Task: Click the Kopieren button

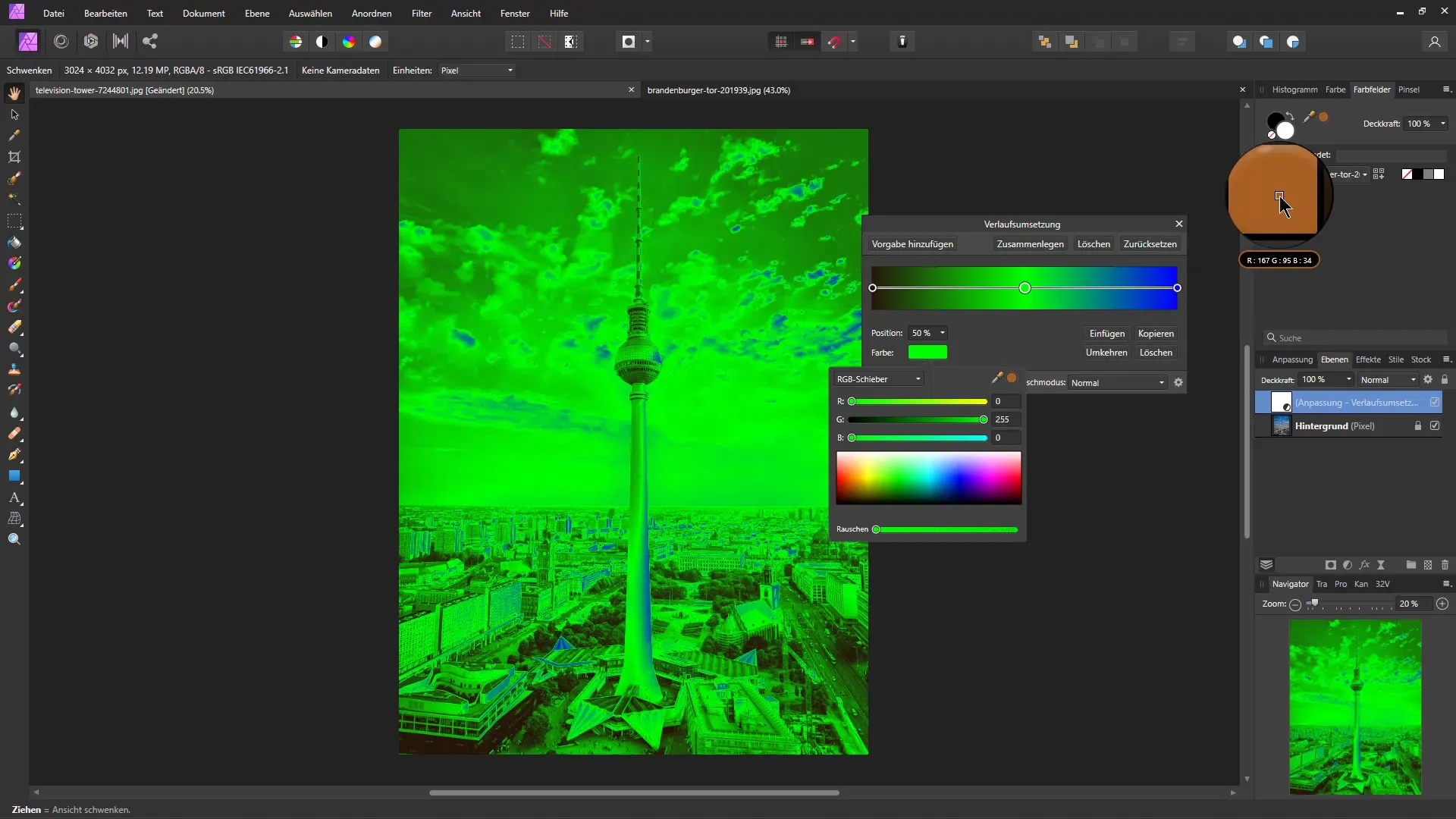Action: pos(1156,334)
